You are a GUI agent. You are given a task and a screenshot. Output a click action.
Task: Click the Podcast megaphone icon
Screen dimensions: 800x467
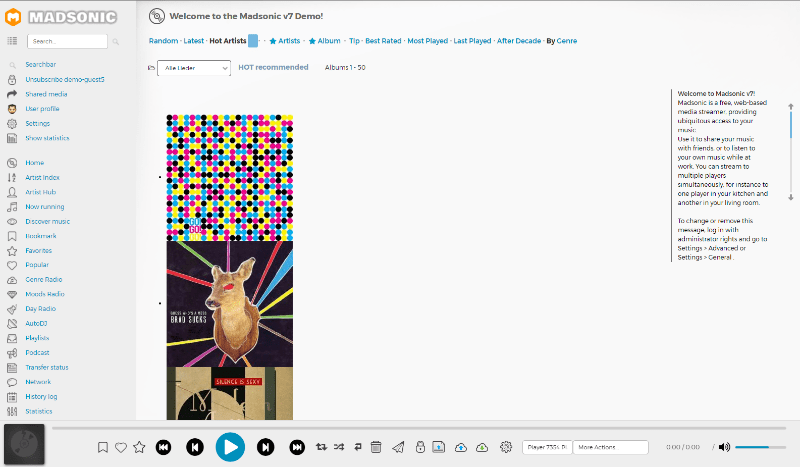[12, 353]
